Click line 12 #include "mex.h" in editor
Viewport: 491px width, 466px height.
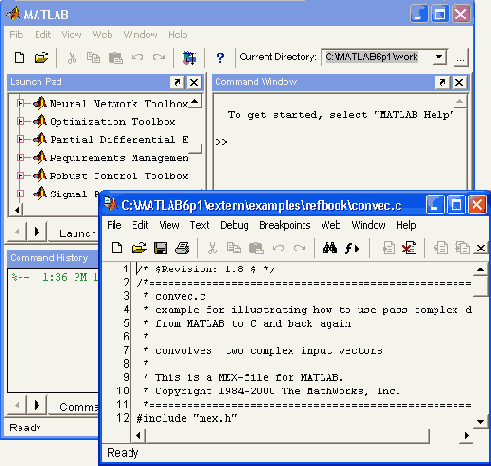tap(187, 418)
